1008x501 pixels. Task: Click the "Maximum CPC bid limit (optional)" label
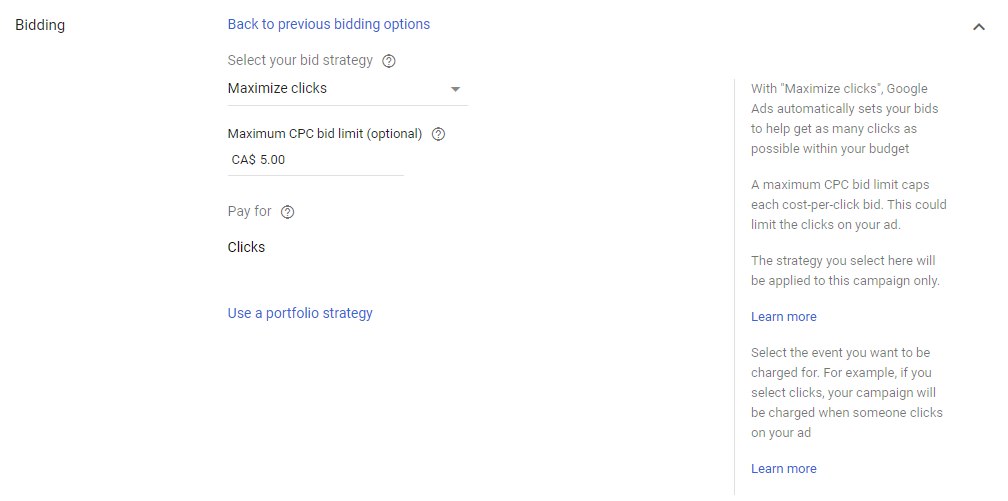(325, 134)
